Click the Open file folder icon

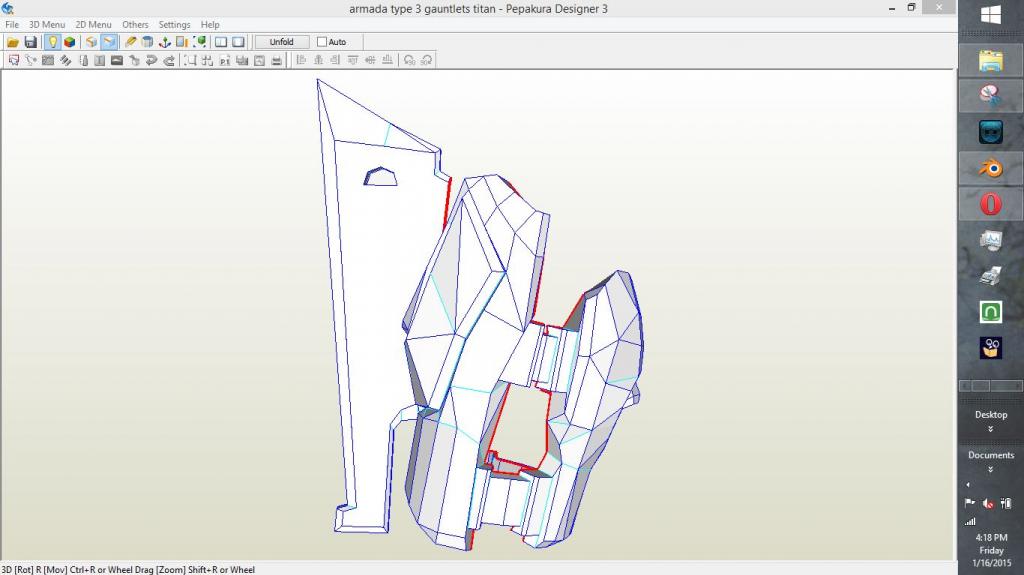tap(12, 42)
